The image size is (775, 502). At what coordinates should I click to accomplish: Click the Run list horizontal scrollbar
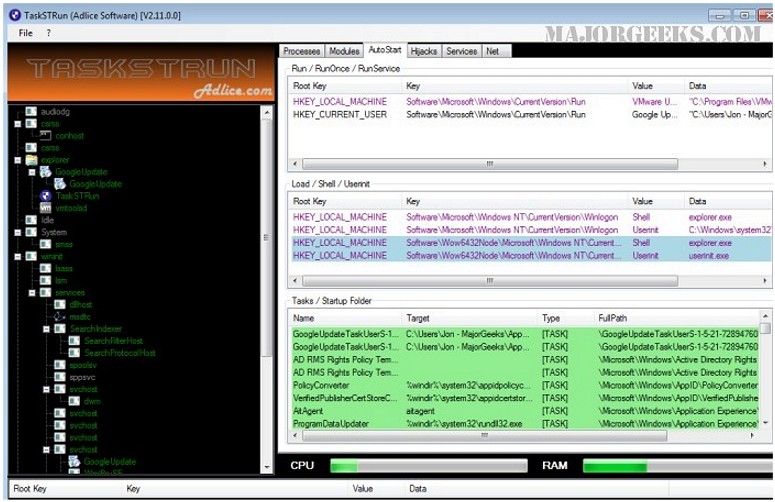(x=529, y=164)
